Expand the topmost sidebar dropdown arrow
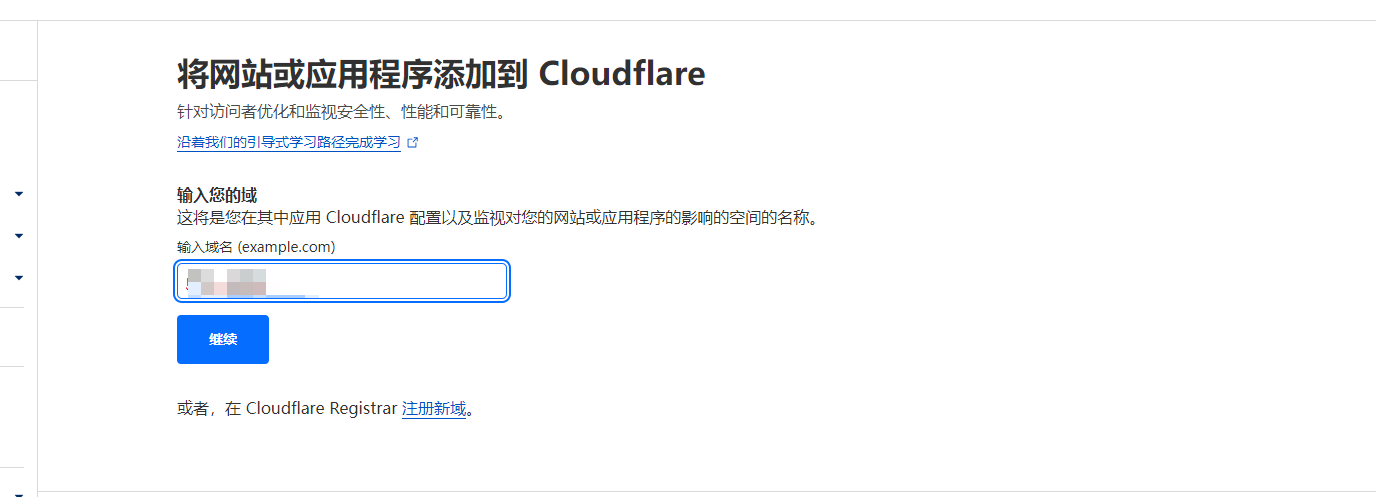Image resolution: width=1376 pixels, height=497 pixels. point(19,193)
